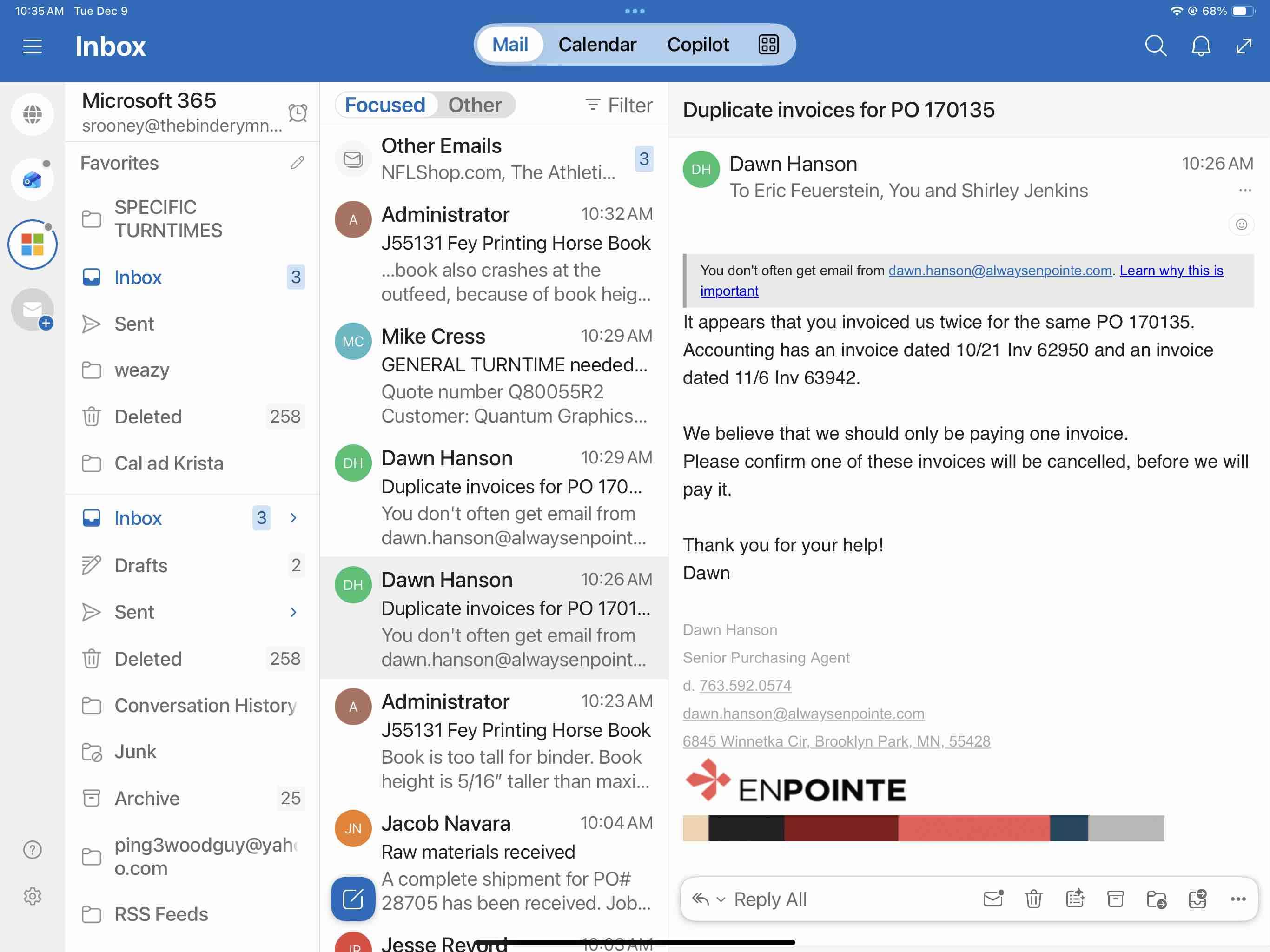Click the move to folder icon

(1156, 899)
